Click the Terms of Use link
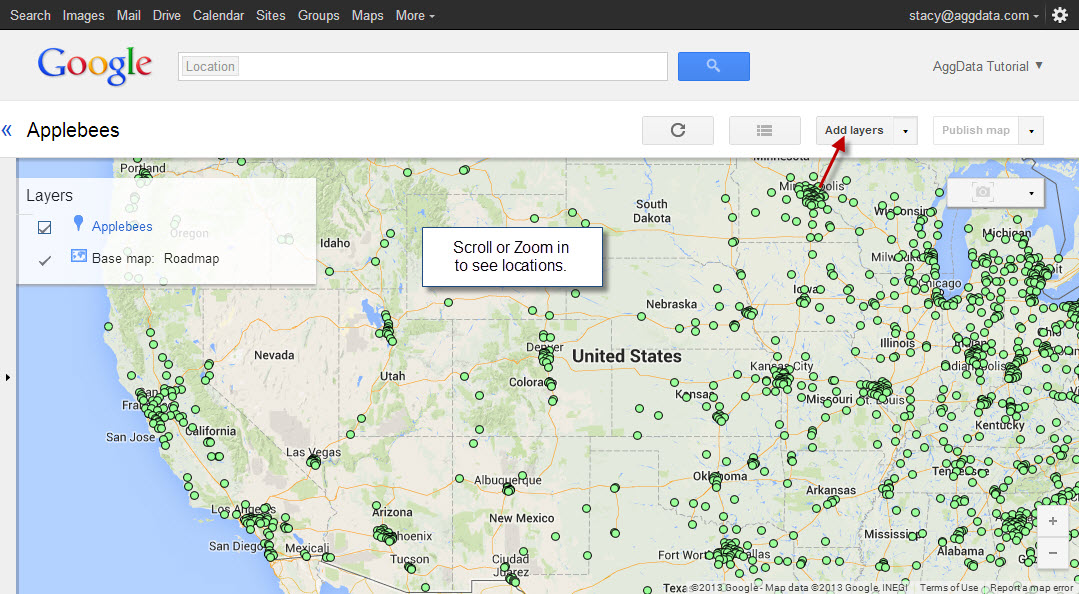This screenshot has height=594, width=1079. pos(949,588)
